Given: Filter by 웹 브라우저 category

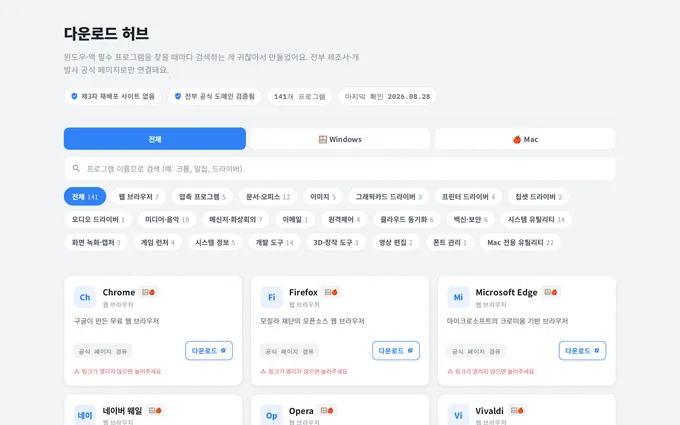Looking at the screenshot, I should (x=138, y=196).
